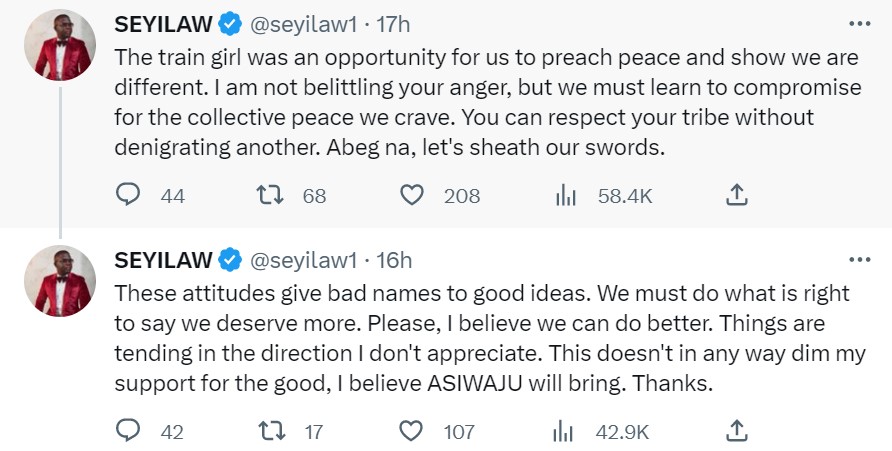
Task: Open the tweet text mentioning ASIWAJU
Action: 480,340
